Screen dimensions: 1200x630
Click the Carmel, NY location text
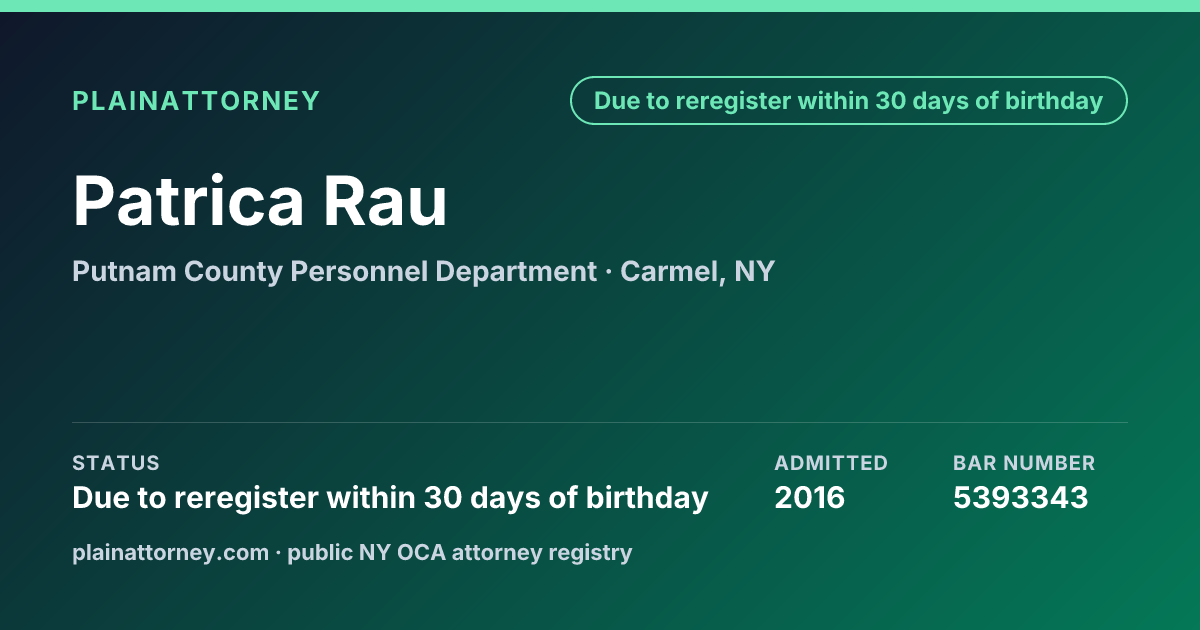tap(698, 271)
